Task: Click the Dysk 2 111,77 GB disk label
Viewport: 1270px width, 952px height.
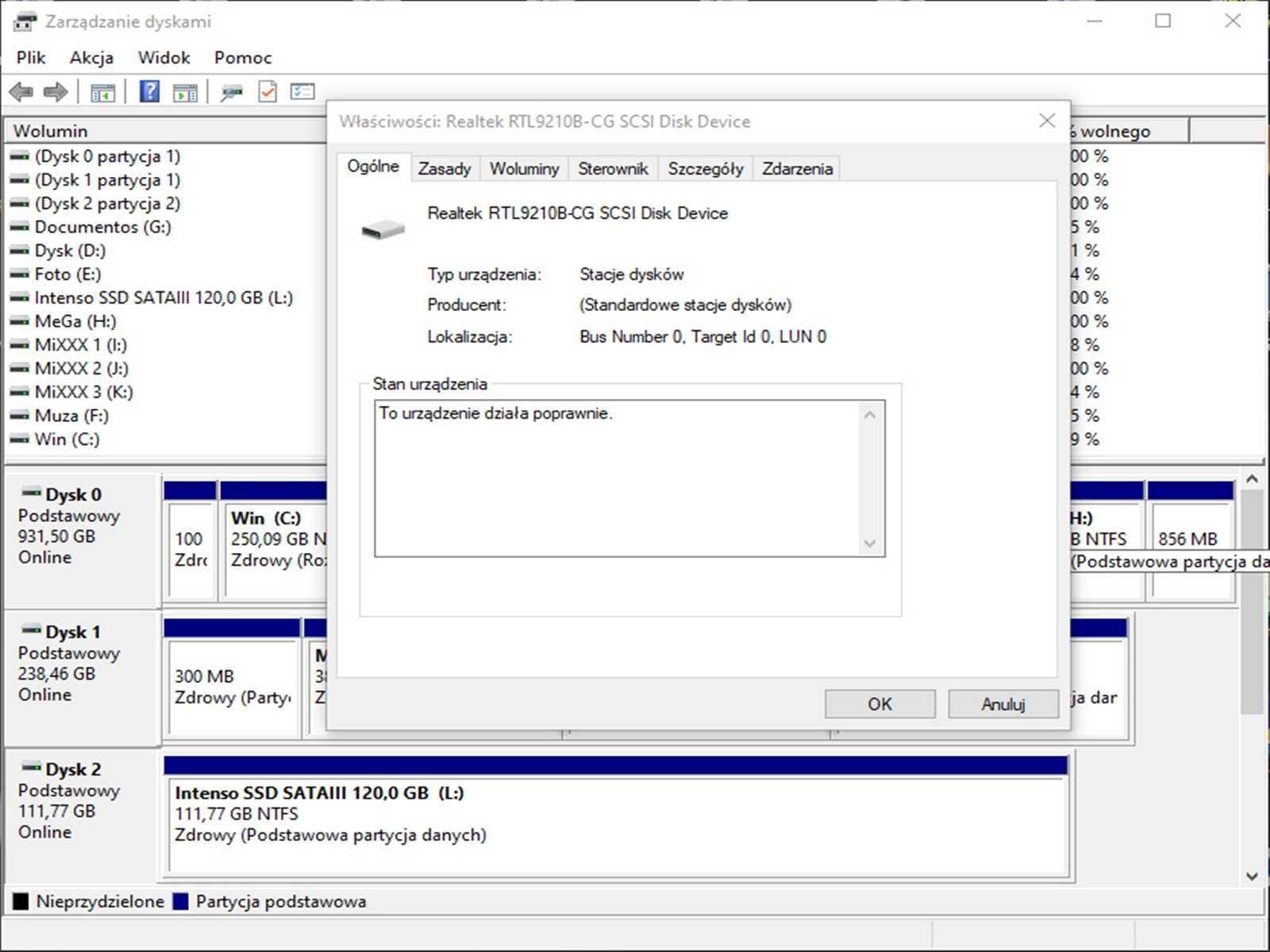Action: (x=83, y=814)
